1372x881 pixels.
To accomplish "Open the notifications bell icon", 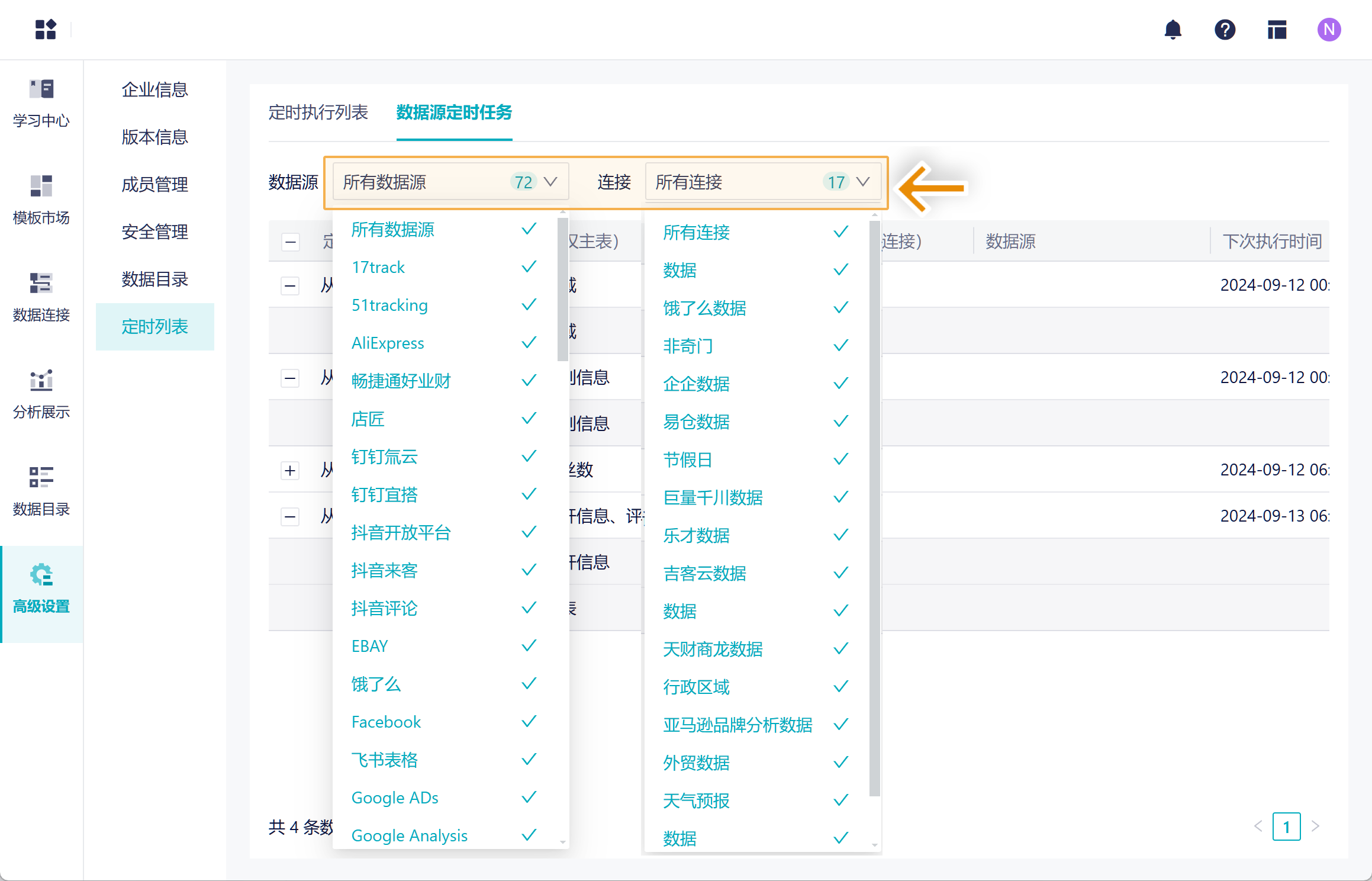I will coord(1173,30).
